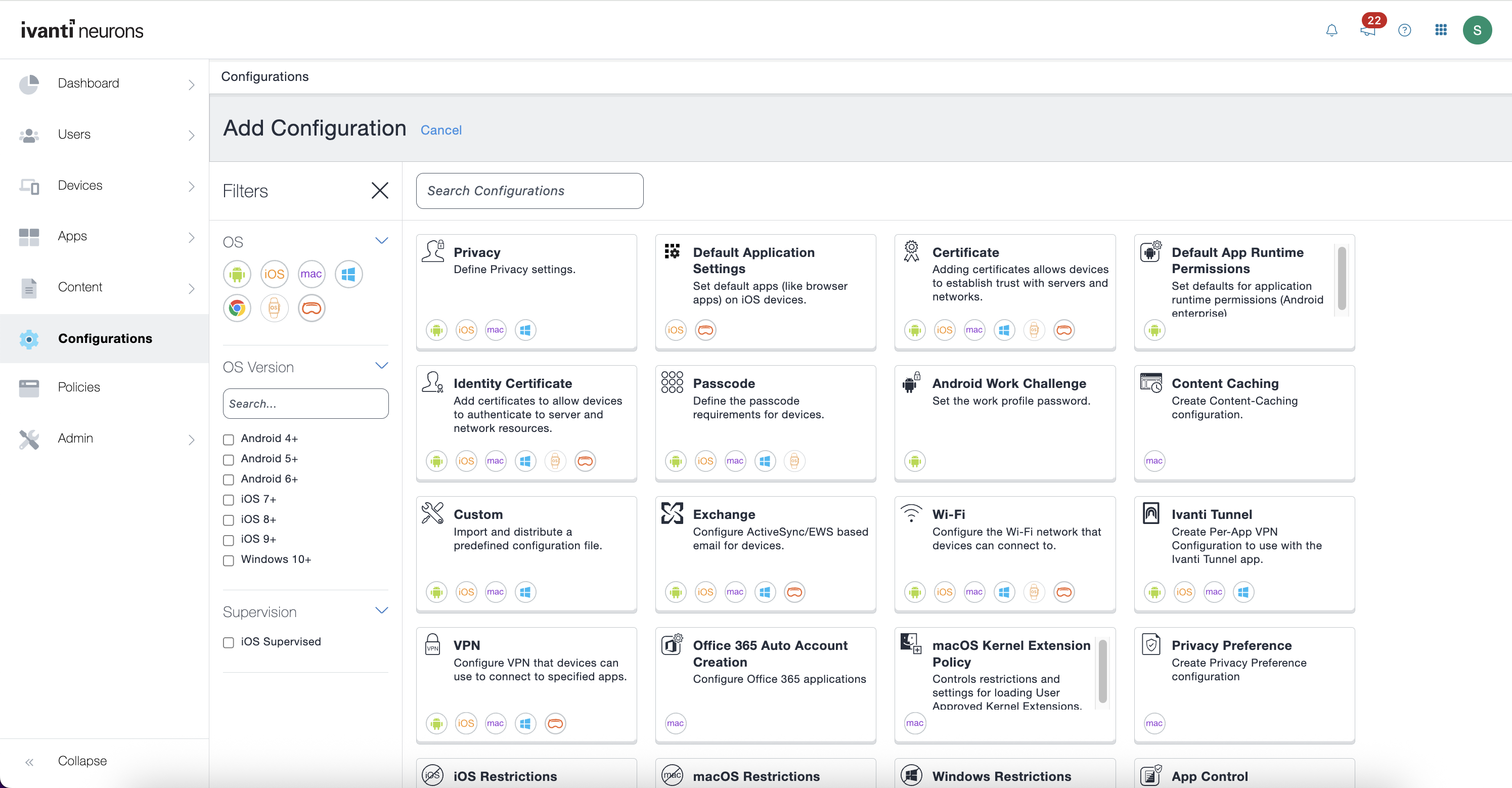
Task: Click the Passcode dots icon
Action: tap(672, 382)
